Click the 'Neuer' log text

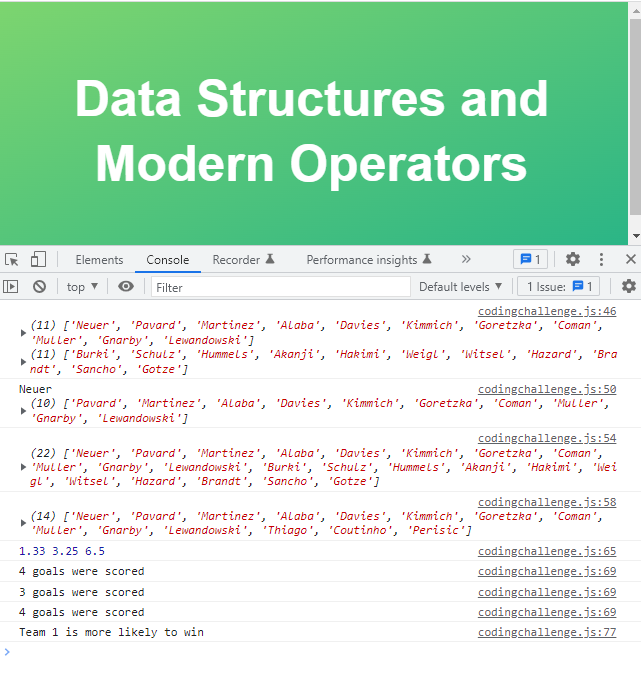35,389
